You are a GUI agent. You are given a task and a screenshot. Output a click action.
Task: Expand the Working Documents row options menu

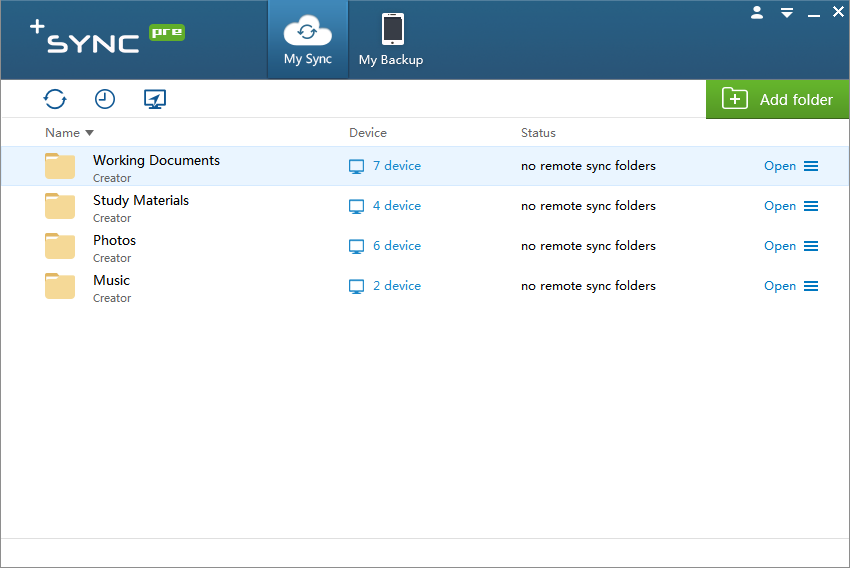click(x=811, y=166)
